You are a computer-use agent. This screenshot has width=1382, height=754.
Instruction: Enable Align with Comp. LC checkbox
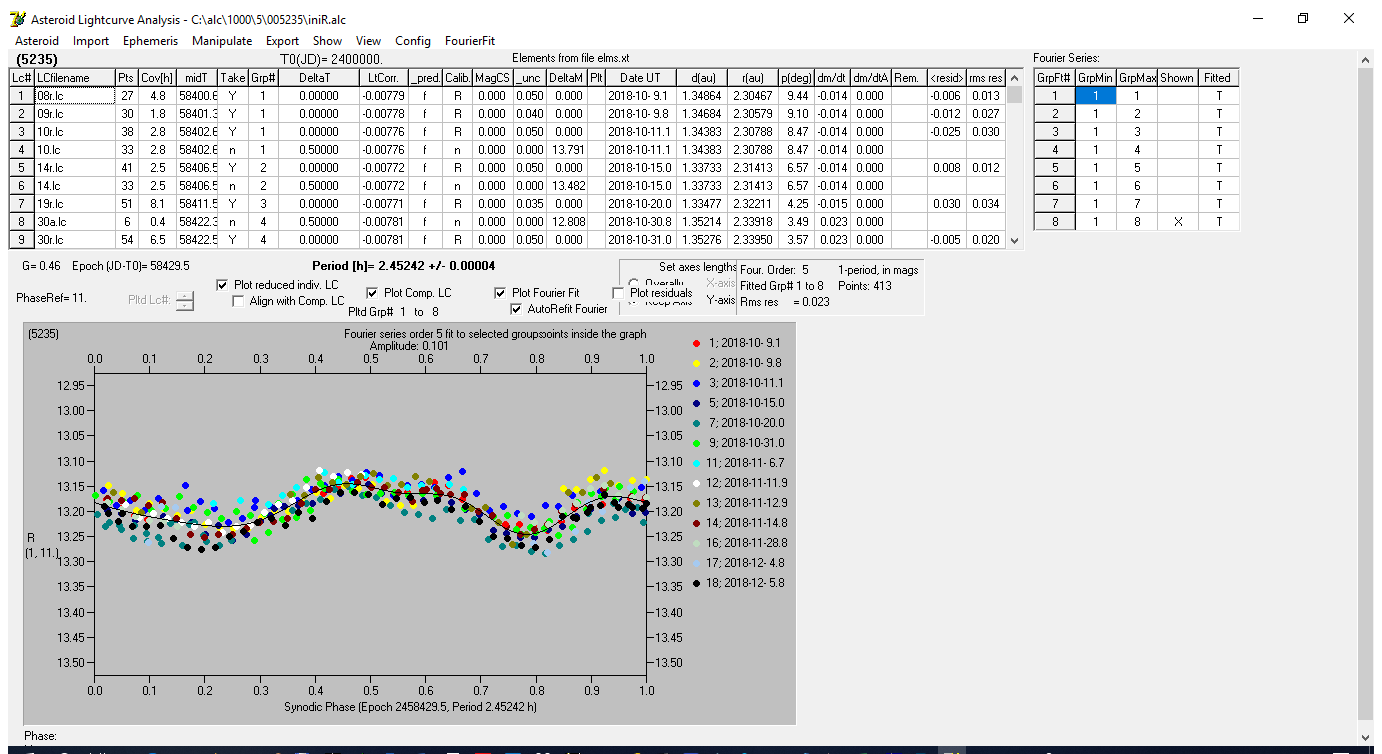click(x=238, y=301)
